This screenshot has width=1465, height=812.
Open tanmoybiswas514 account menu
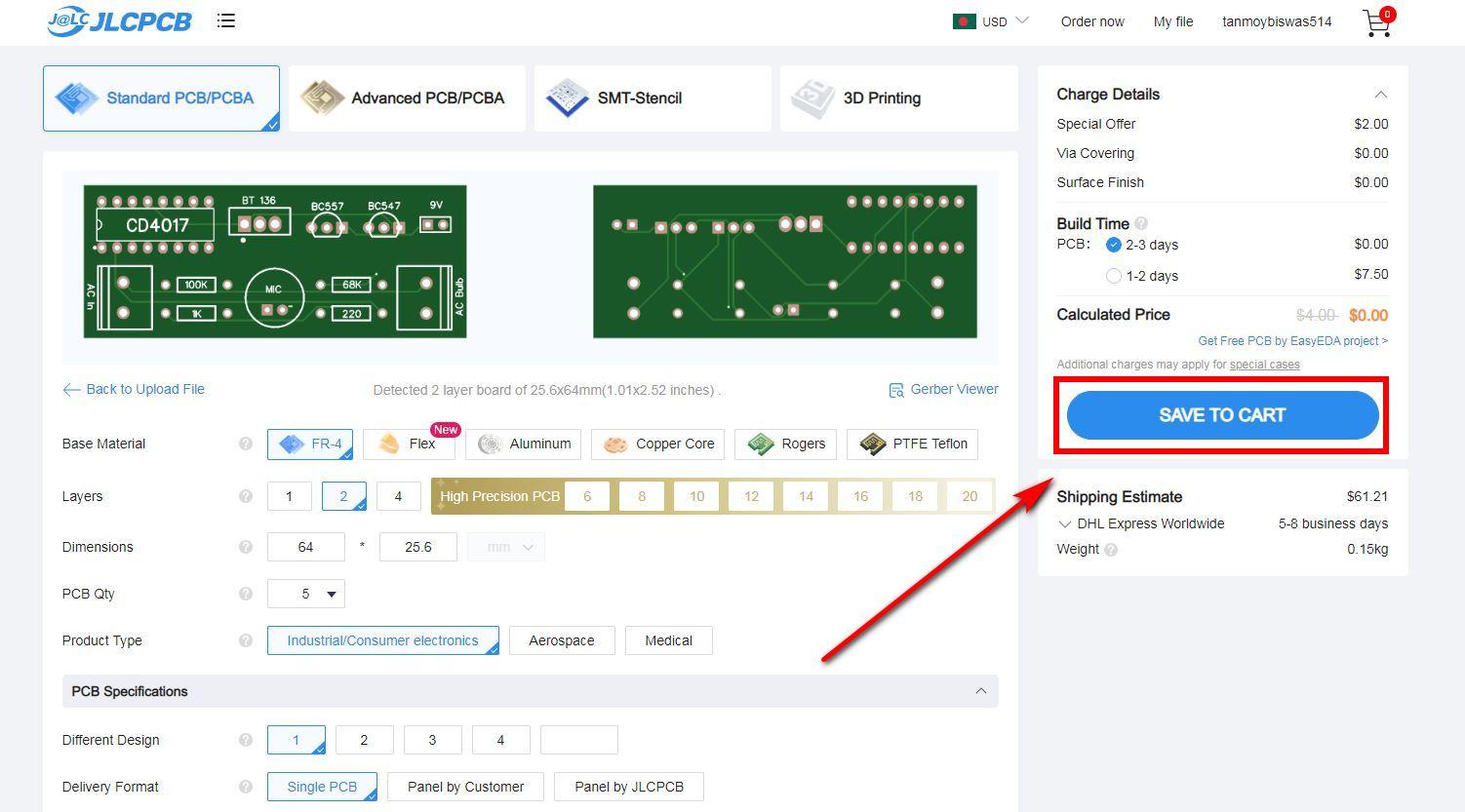[1277, 21]
